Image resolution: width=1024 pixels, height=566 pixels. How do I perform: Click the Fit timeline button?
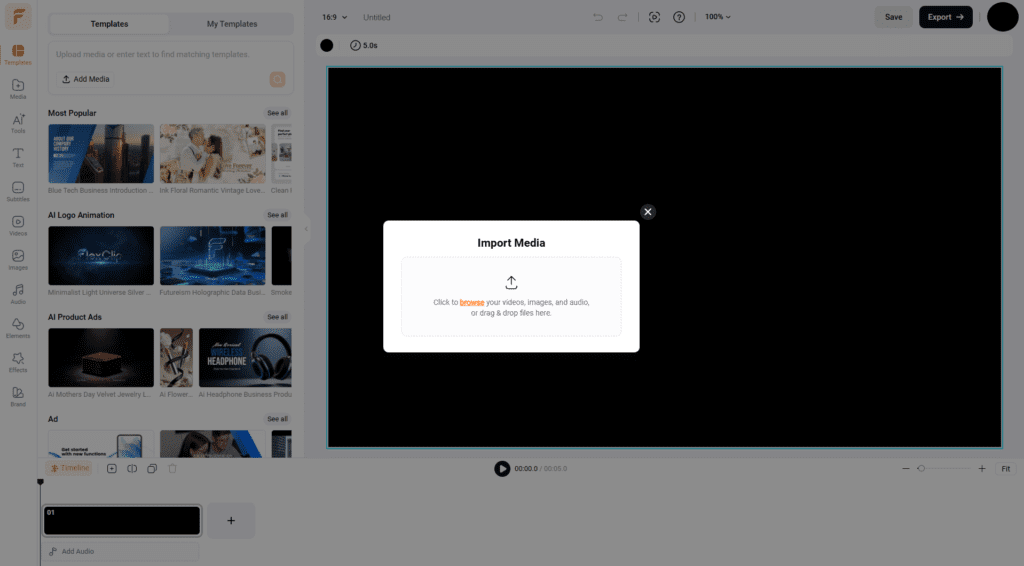tap(1006, 469)
